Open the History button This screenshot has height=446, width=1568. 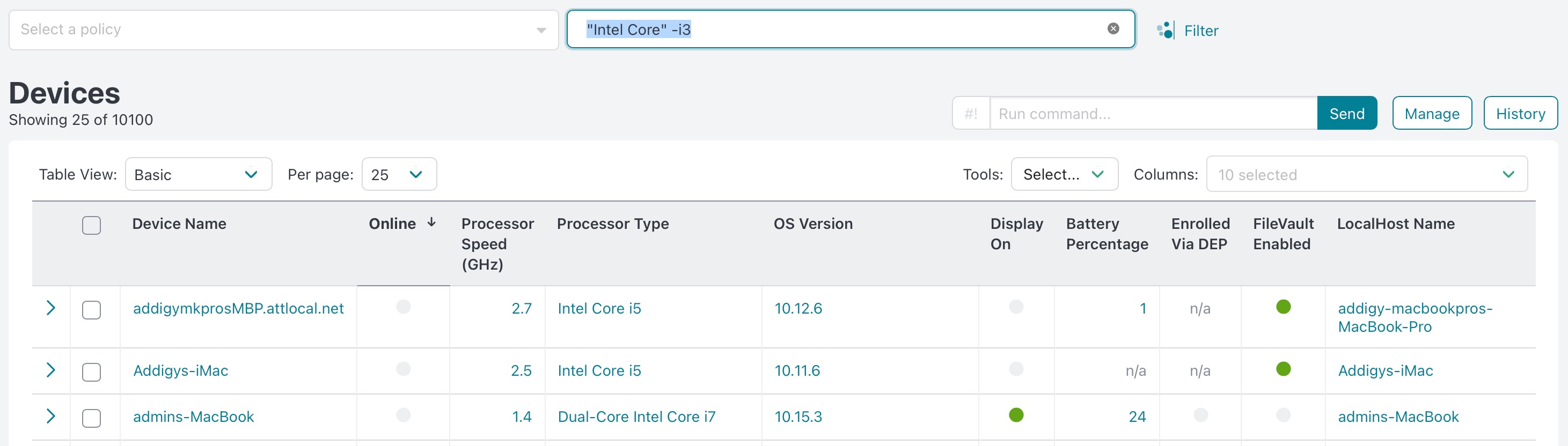(1520, 114)
